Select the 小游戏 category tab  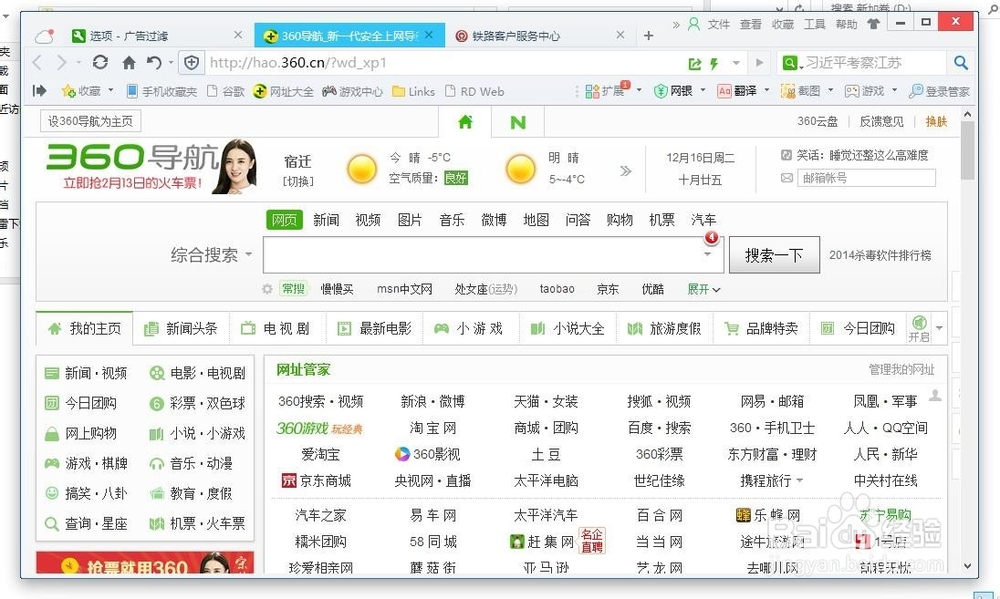(x=469, y=329)
